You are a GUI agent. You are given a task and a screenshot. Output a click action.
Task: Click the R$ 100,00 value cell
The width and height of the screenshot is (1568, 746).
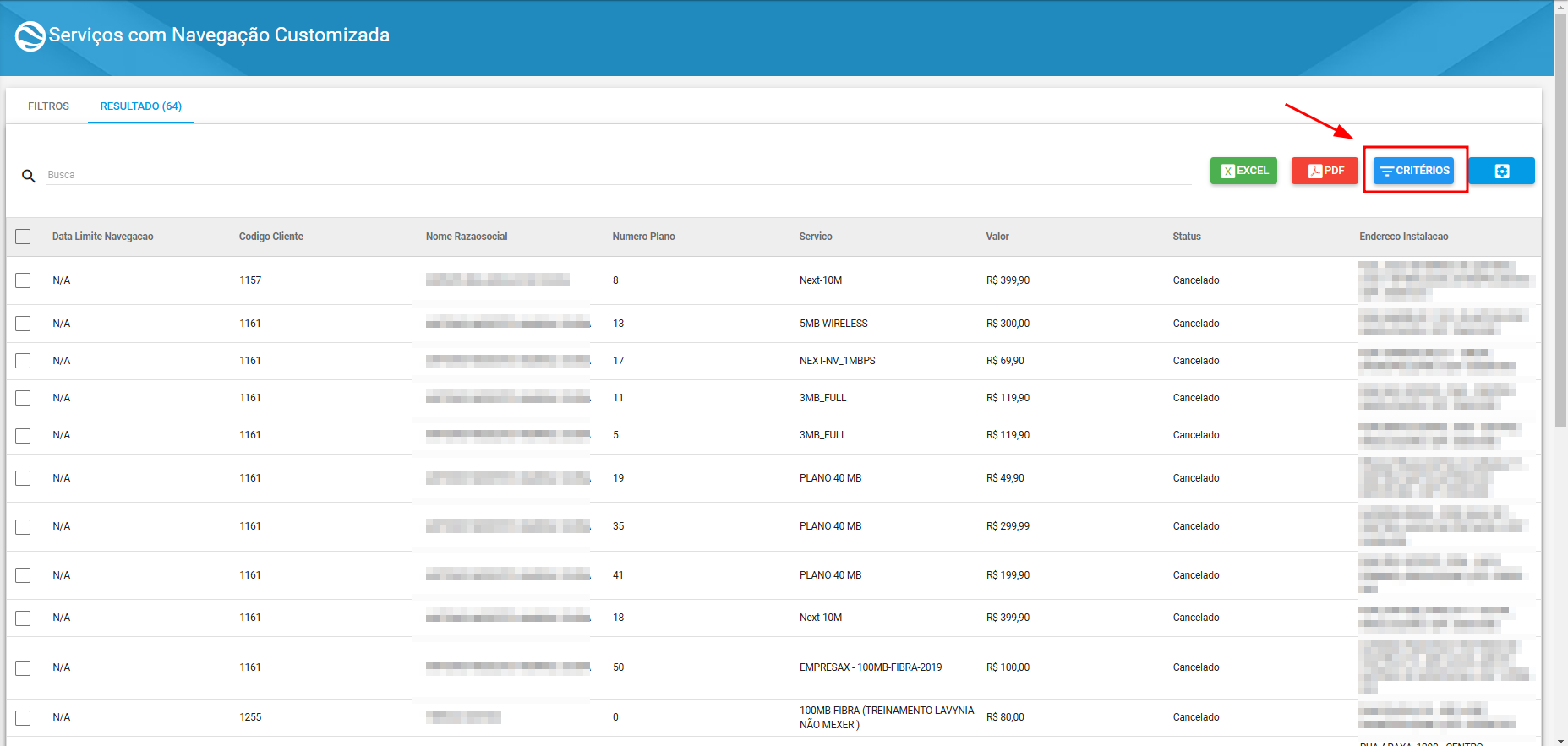tap(1008, 667)
